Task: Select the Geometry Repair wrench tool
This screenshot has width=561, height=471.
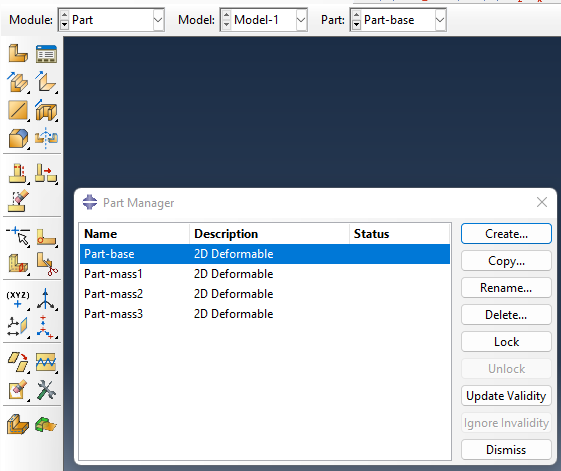Action: tap(46, 390)
